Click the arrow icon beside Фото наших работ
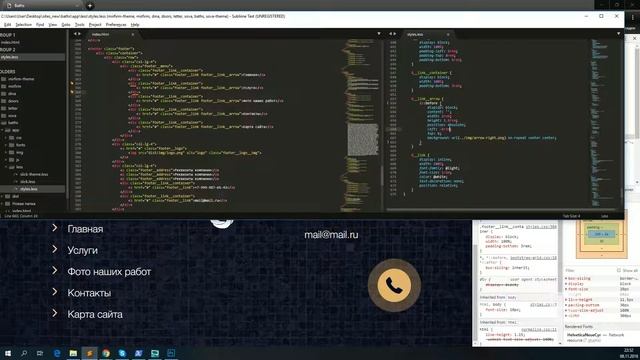Image resolution: width=640 pixels, height=360 pixels. 55,271
